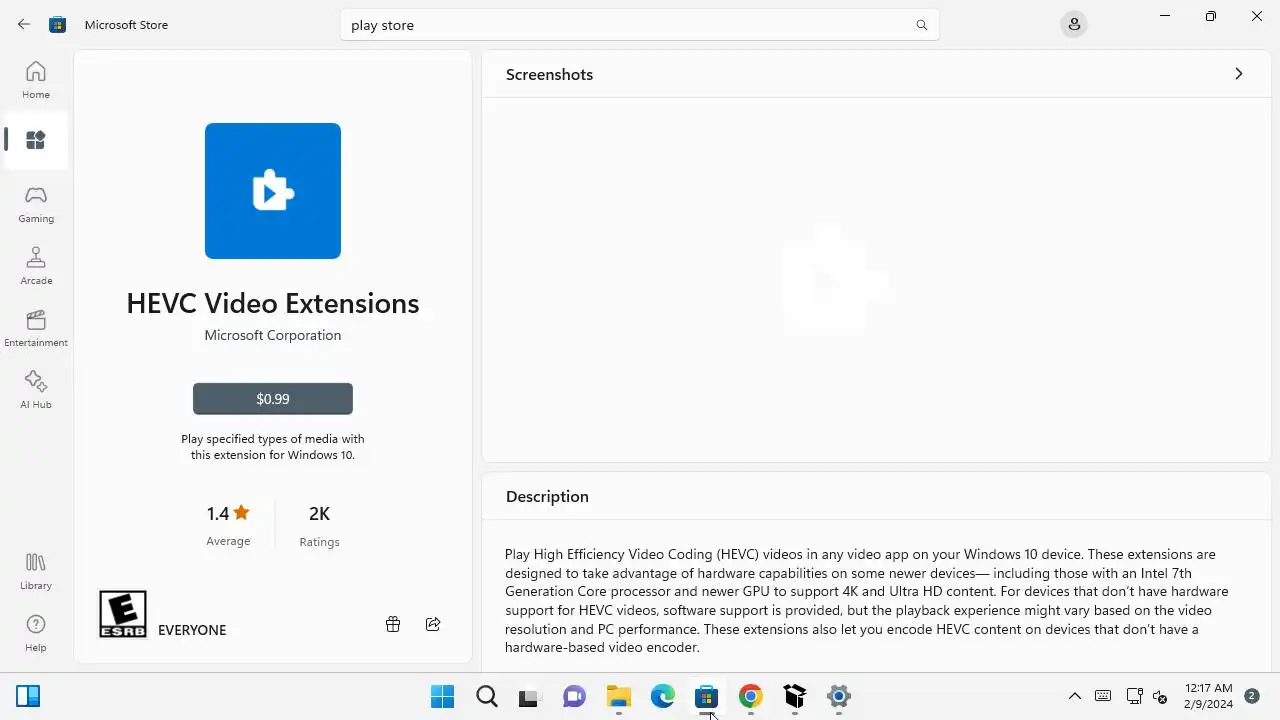Buy the app for $0.99
This screenshot has height=720, width=1280.
coord(273,398)
